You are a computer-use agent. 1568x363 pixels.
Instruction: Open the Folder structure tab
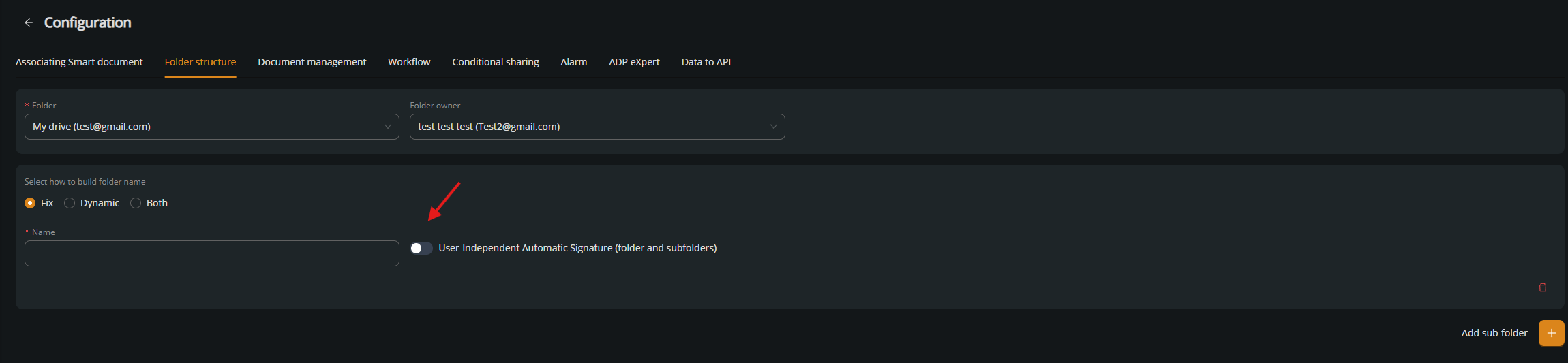pyautogui.click(x=200, y=62)
